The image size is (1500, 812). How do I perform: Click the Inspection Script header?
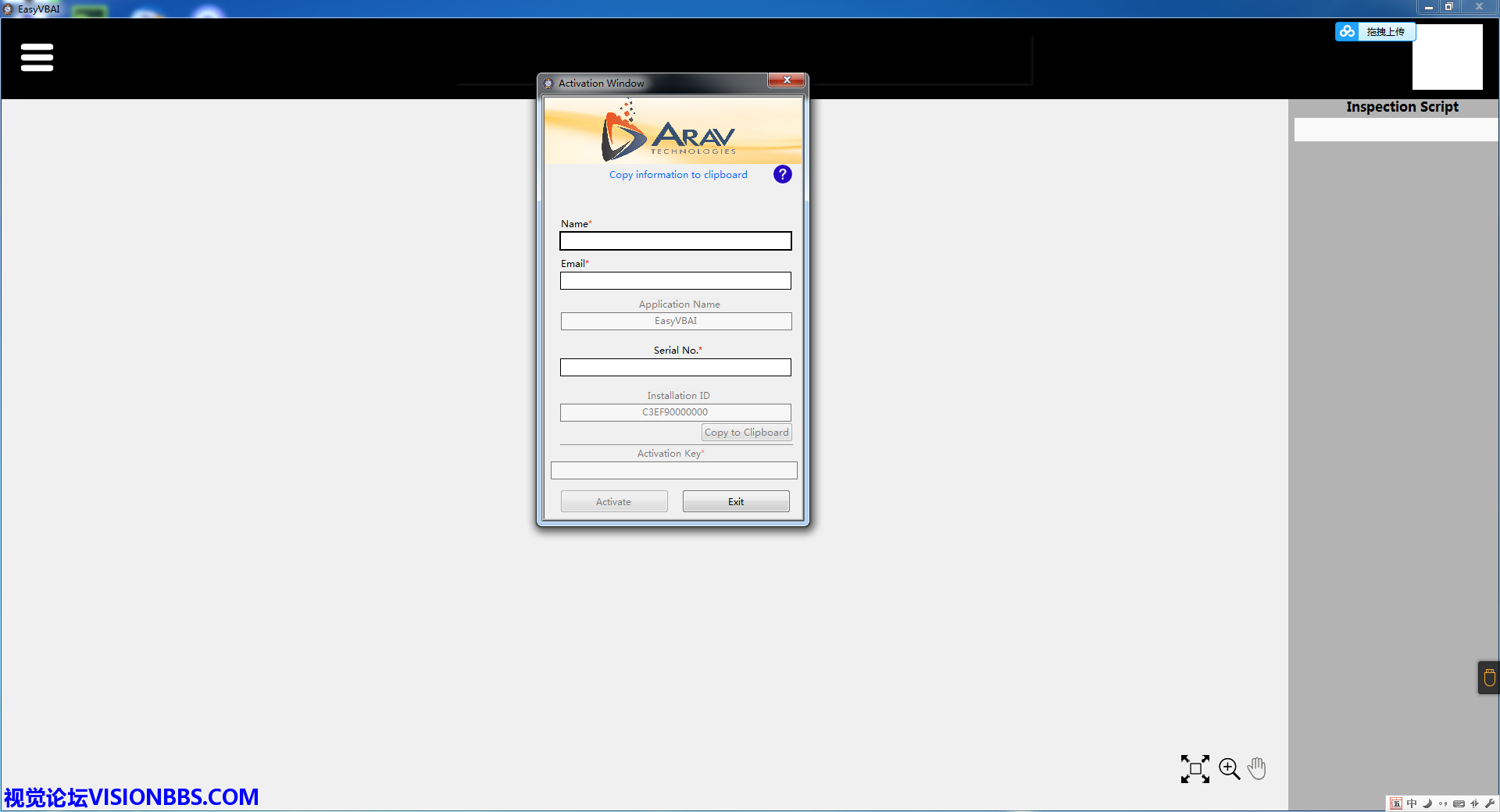(1402, 107)
